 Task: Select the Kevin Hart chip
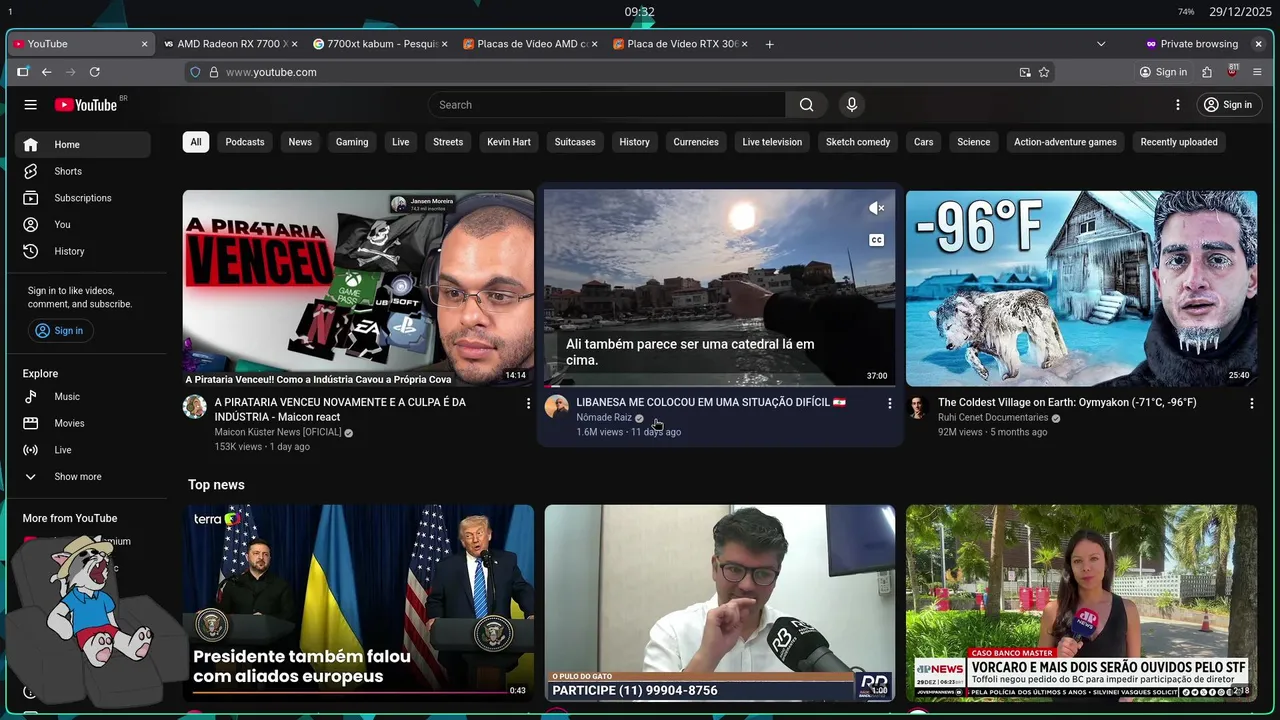click(x=509, y=142)
